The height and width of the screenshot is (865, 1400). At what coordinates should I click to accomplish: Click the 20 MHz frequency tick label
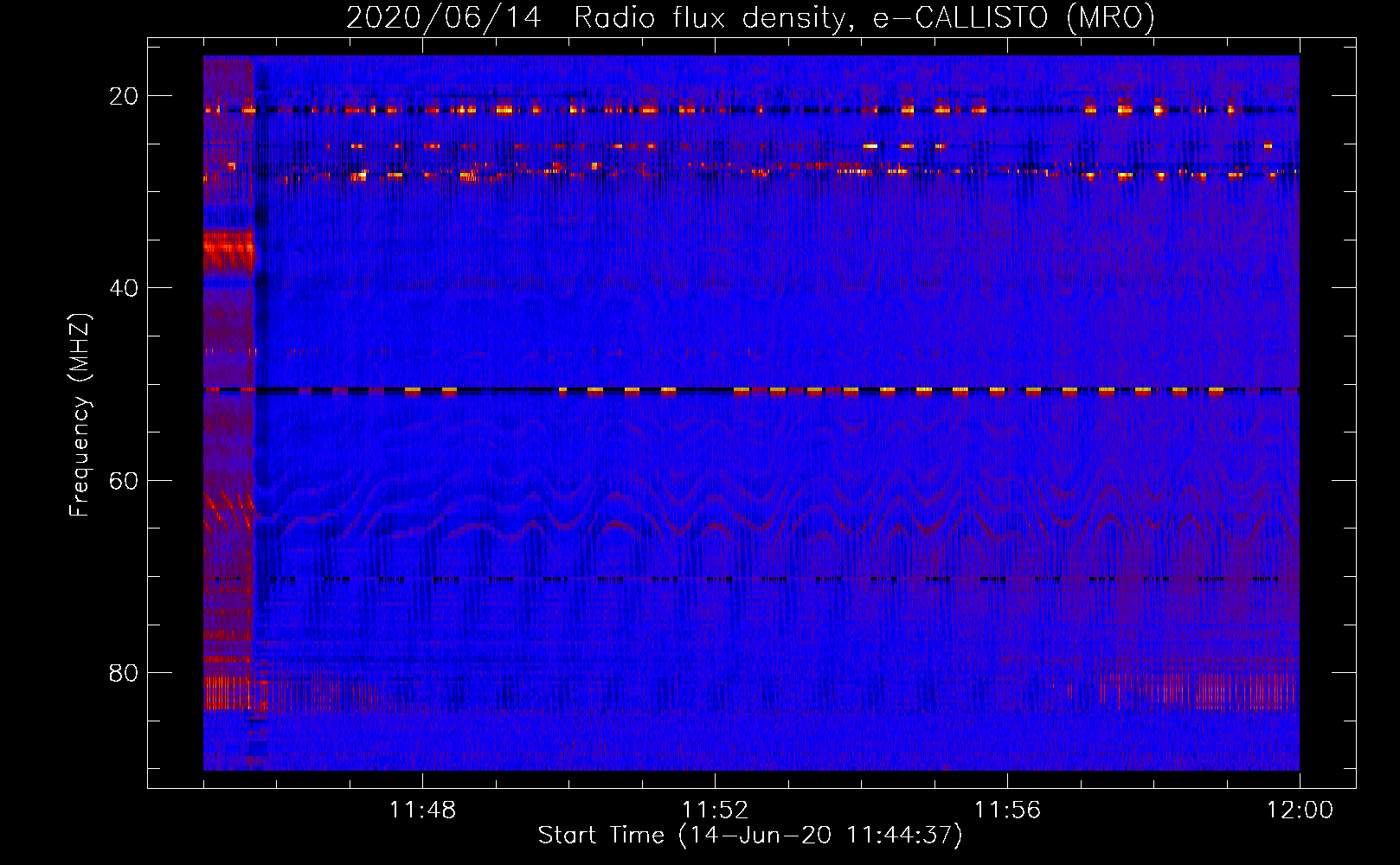[x=124, y=96]
